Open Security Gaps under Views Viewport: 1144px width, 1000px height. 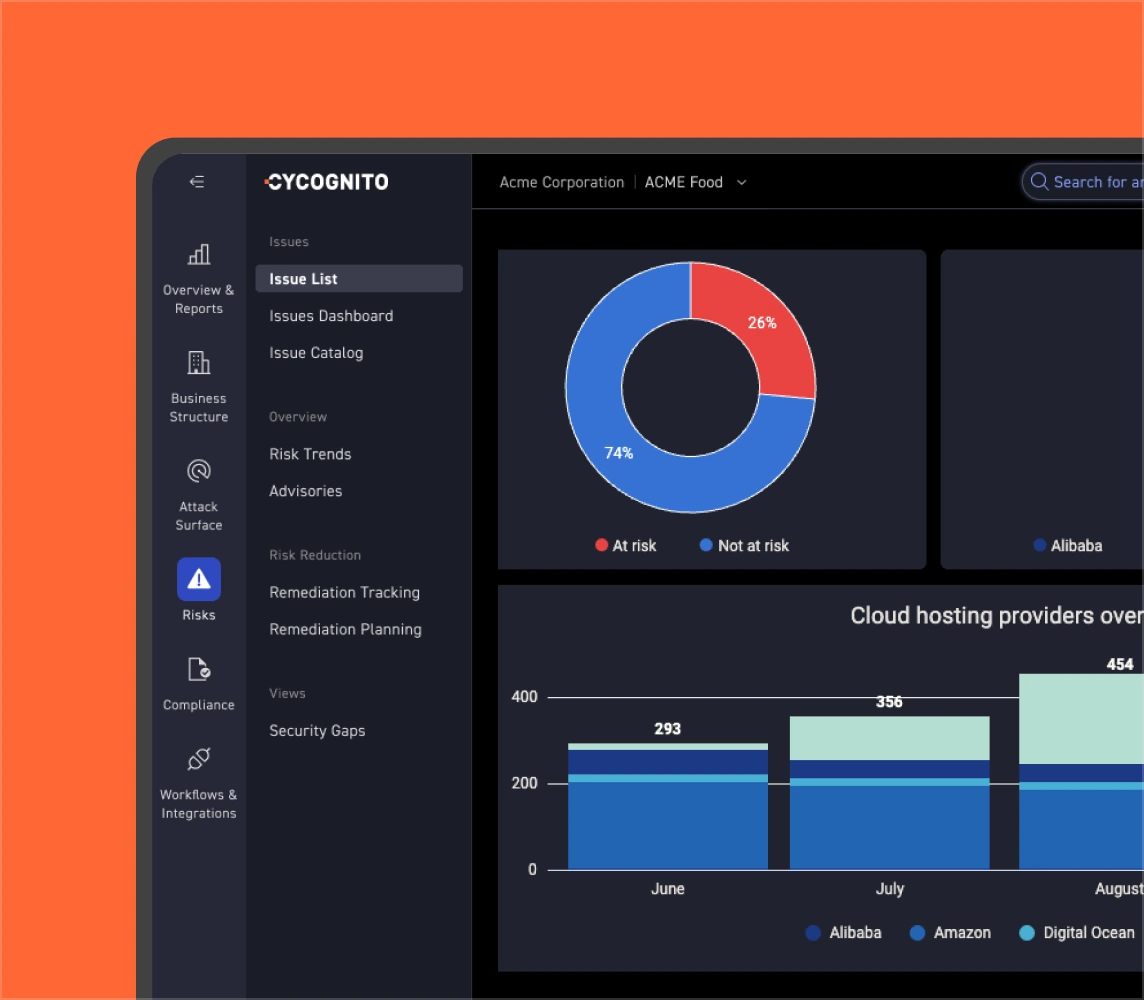point(317,730)
